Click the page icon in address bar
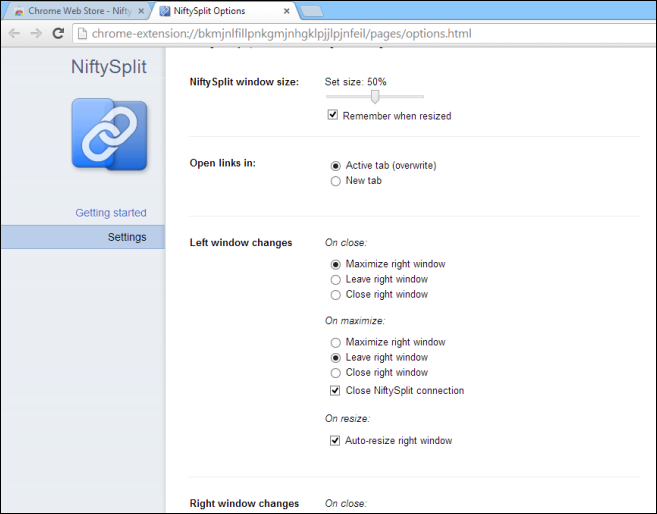The width and height of the screenshot is (657, 514). pyautogui.click(x=83, y=34)
